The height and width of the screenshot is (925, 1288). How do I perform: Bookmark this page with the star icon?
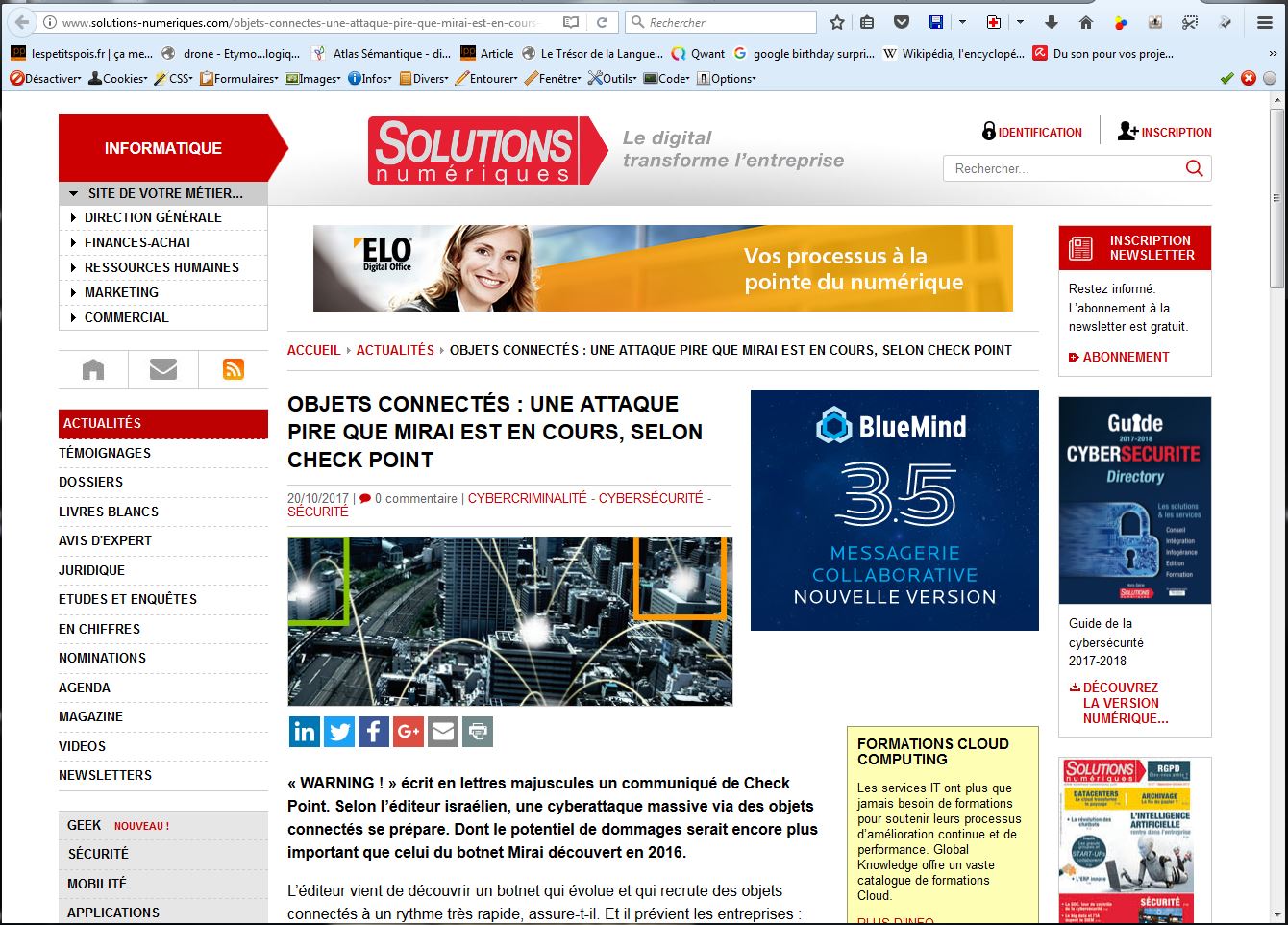click(837, 22)
